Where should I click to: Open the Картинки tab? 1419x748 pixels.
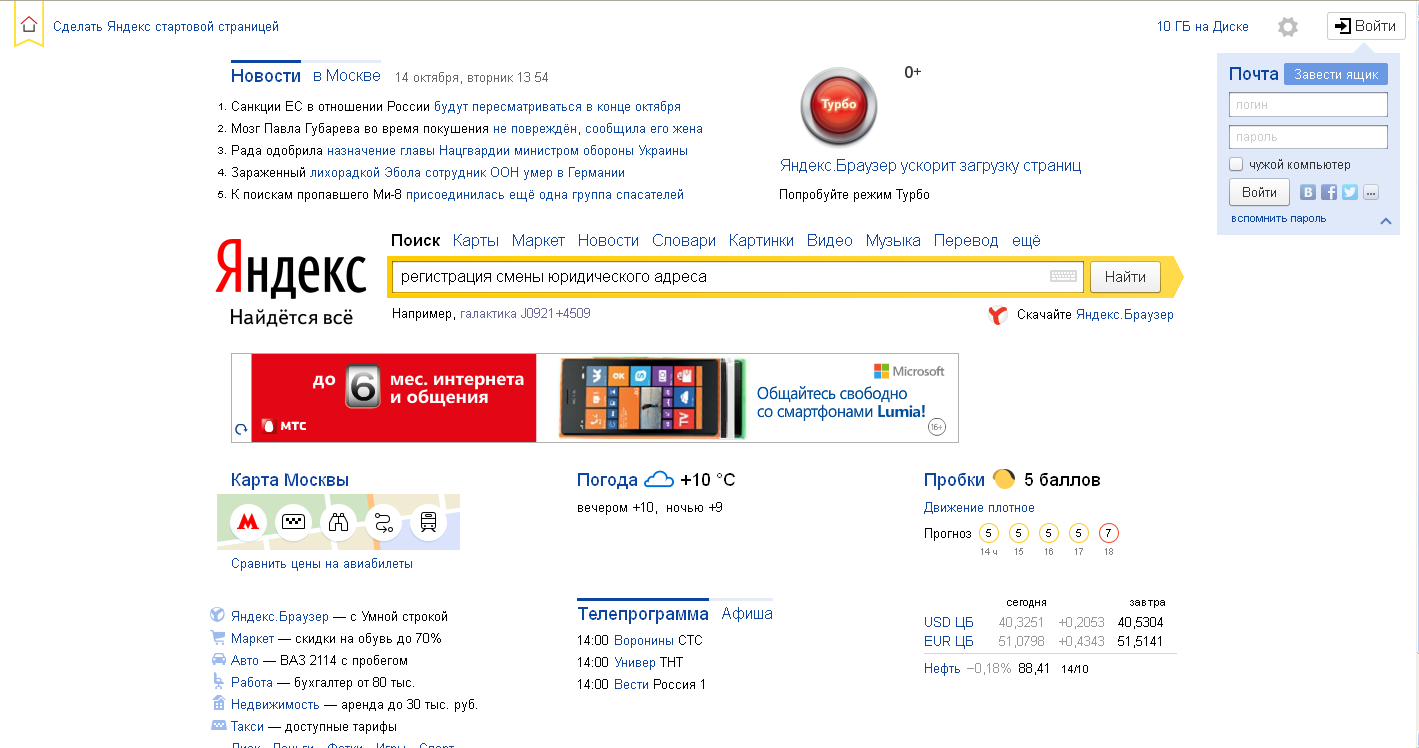[761, 240]
